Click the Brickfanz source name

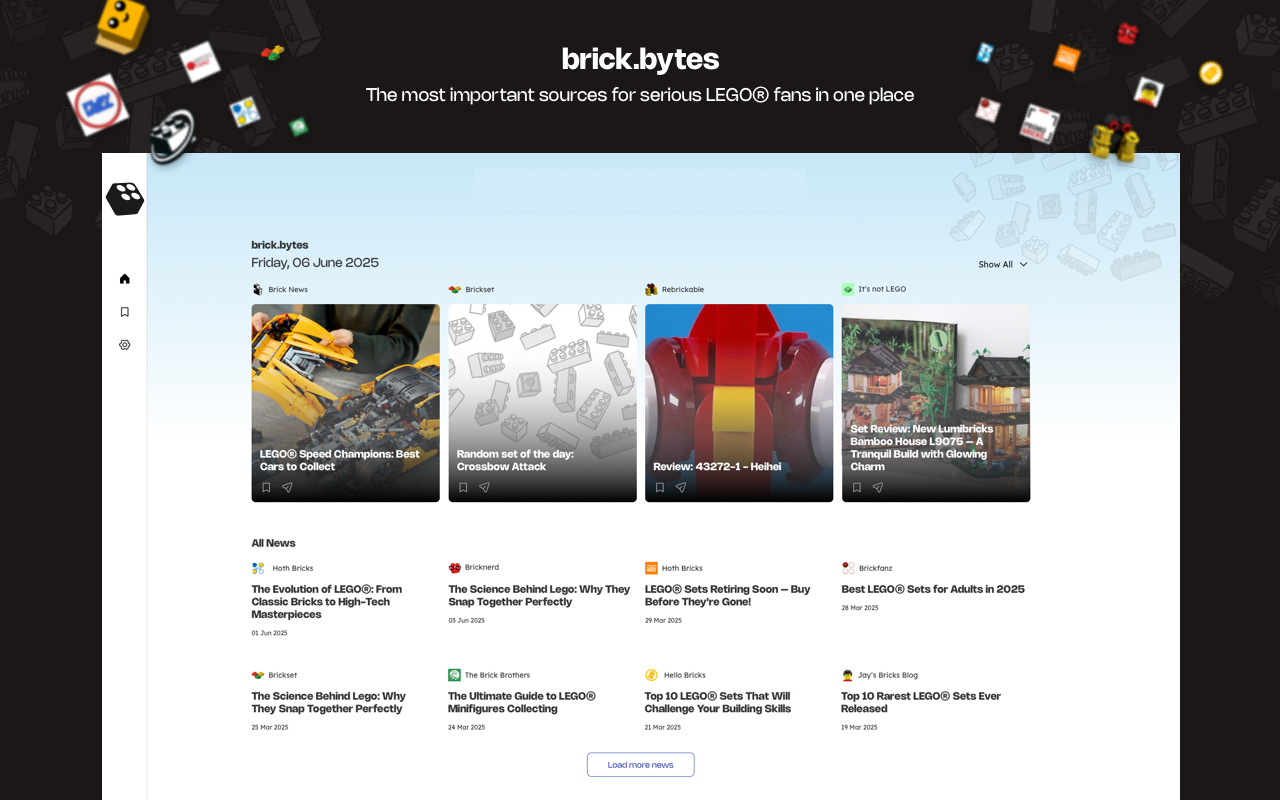point(876,568)
